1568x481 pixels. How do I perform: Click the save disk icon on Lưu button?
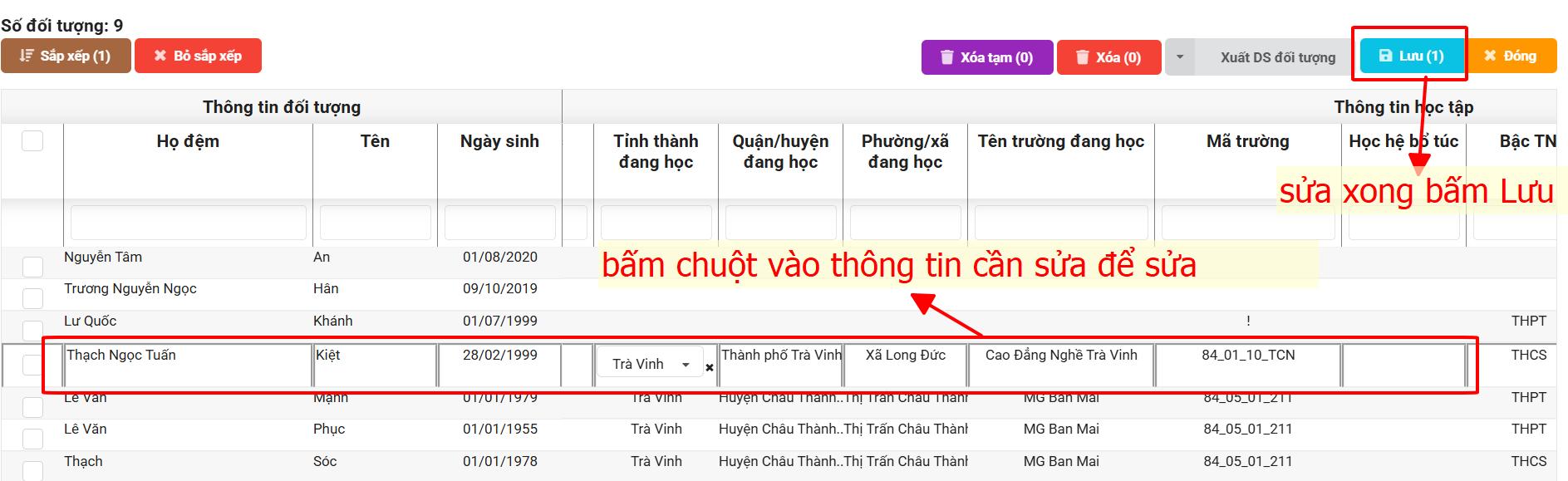[1385, 56]
